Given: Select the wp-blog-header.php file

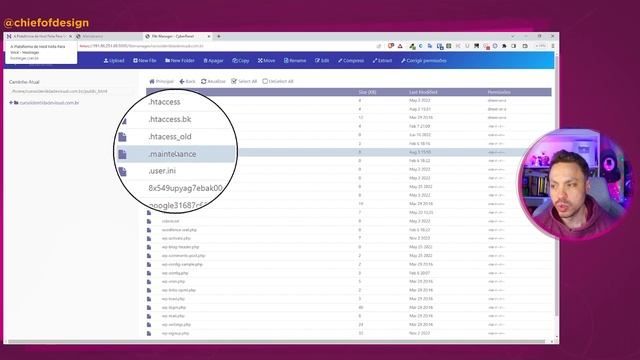Looking at the screenshot, I should [180, 247].
